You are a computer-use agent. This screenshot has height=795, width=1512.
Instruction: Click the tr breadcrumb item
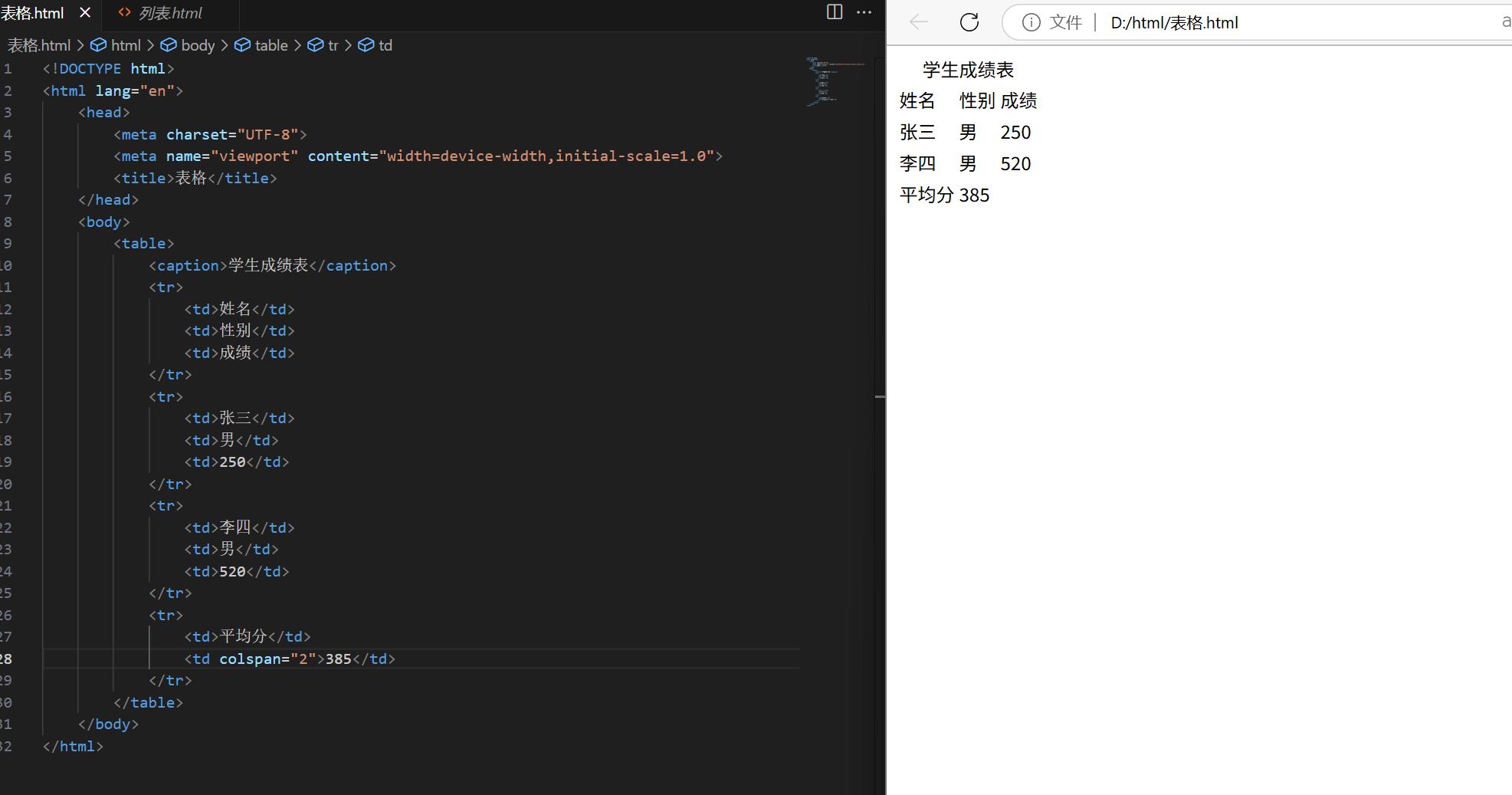pyautogui.click(x=323, y=45)
